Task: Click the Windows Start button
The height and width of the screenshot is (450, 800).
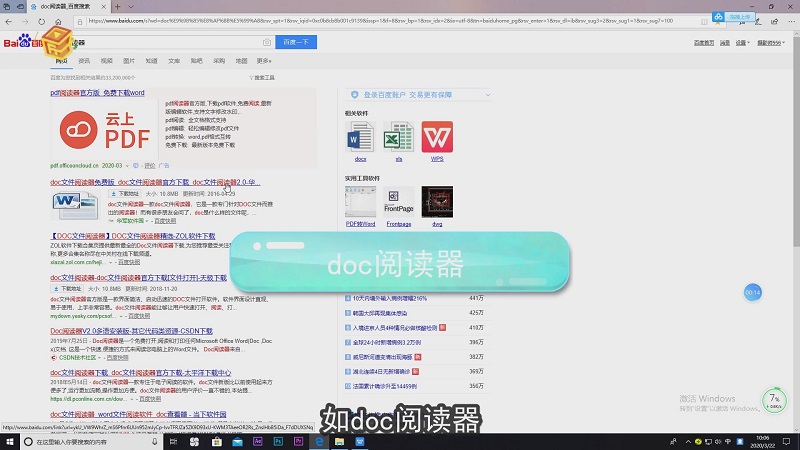Action: pos(8,441)
